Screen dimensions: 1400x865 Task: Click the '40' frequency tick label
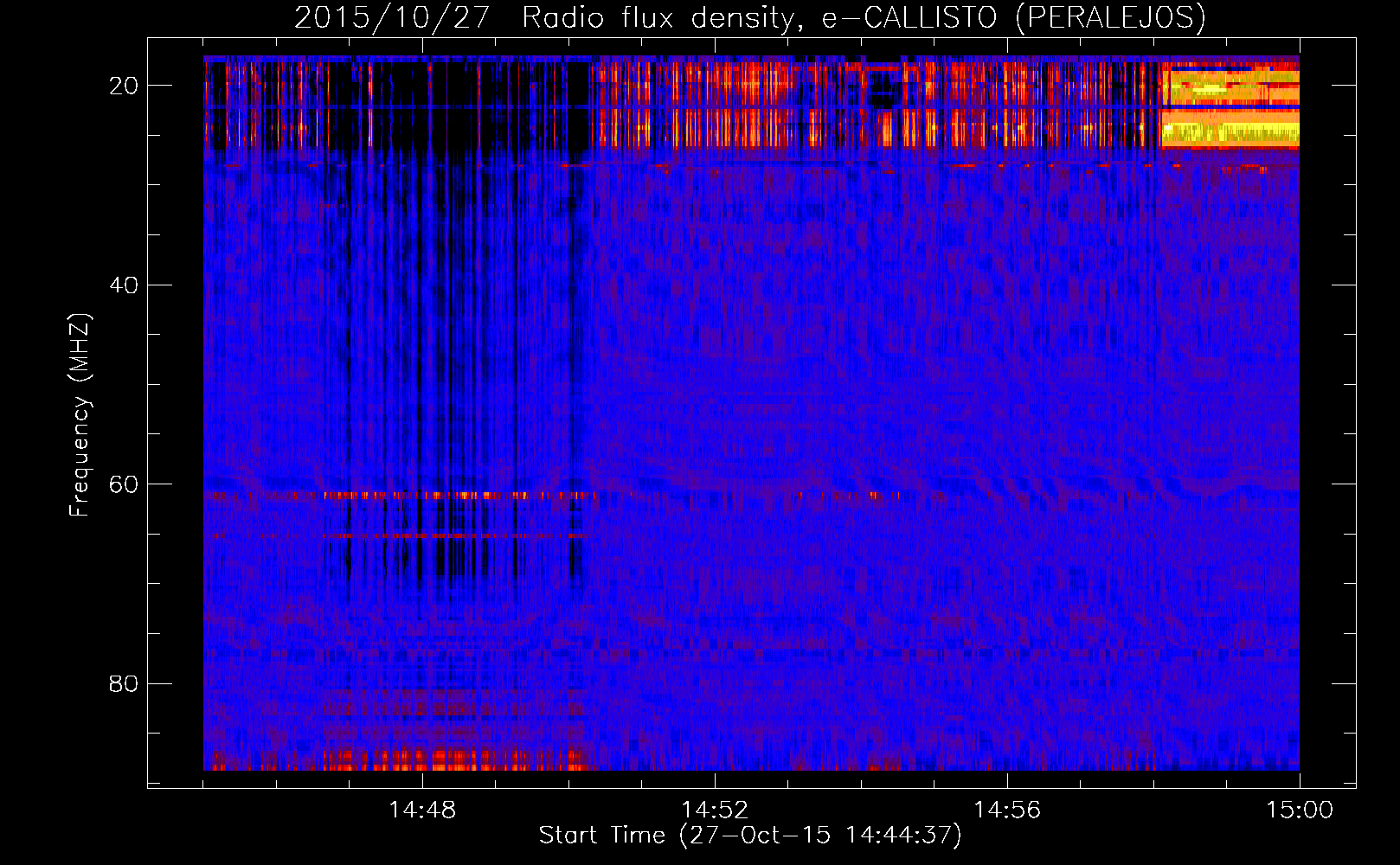point(125,285)
